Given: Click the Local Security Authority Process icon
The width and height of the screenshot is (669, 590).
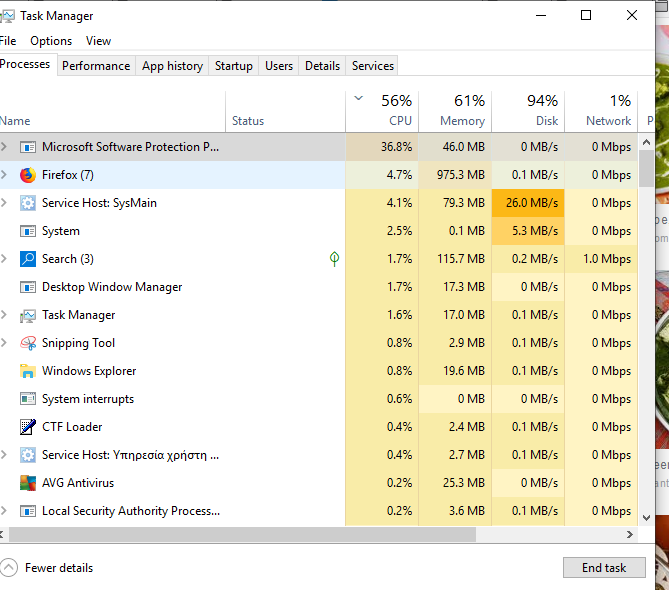Looking at the screenshot, I should coord(28,511).
